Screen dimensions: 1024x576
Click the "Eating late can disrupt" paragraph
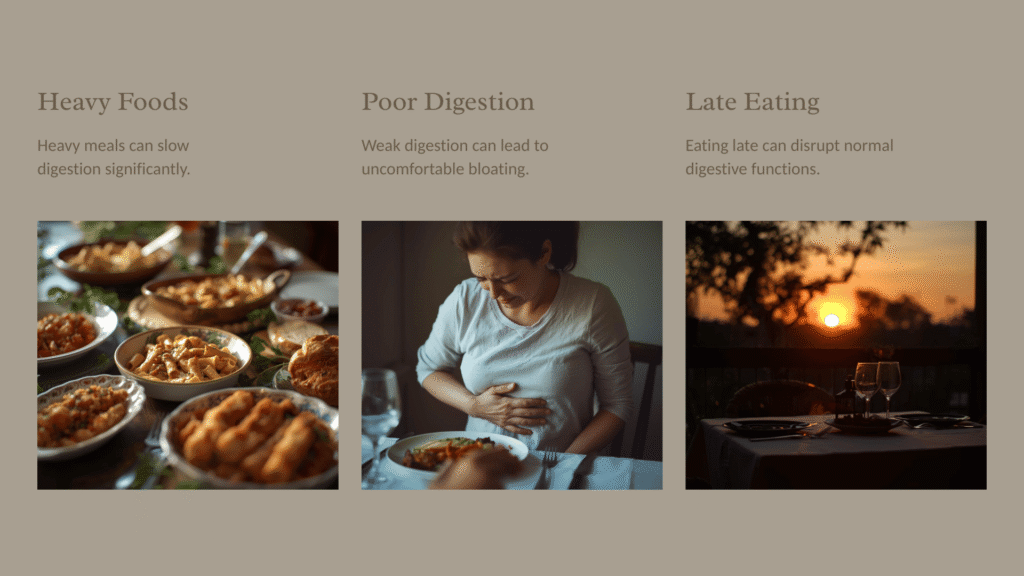click(x=789, y=157)
